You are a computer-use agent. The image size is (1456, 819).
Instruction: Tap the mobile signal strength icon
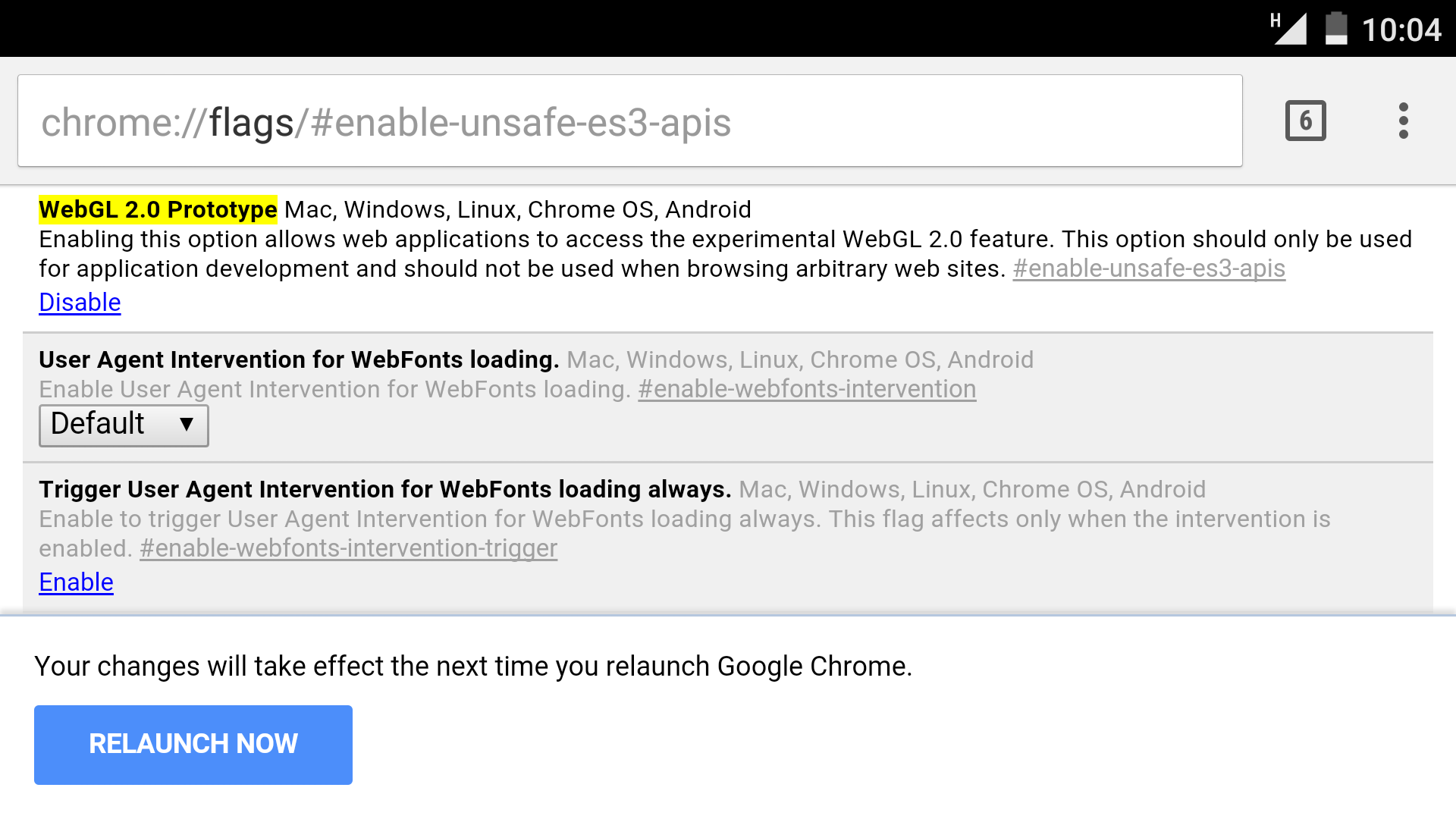point(1291,30)
